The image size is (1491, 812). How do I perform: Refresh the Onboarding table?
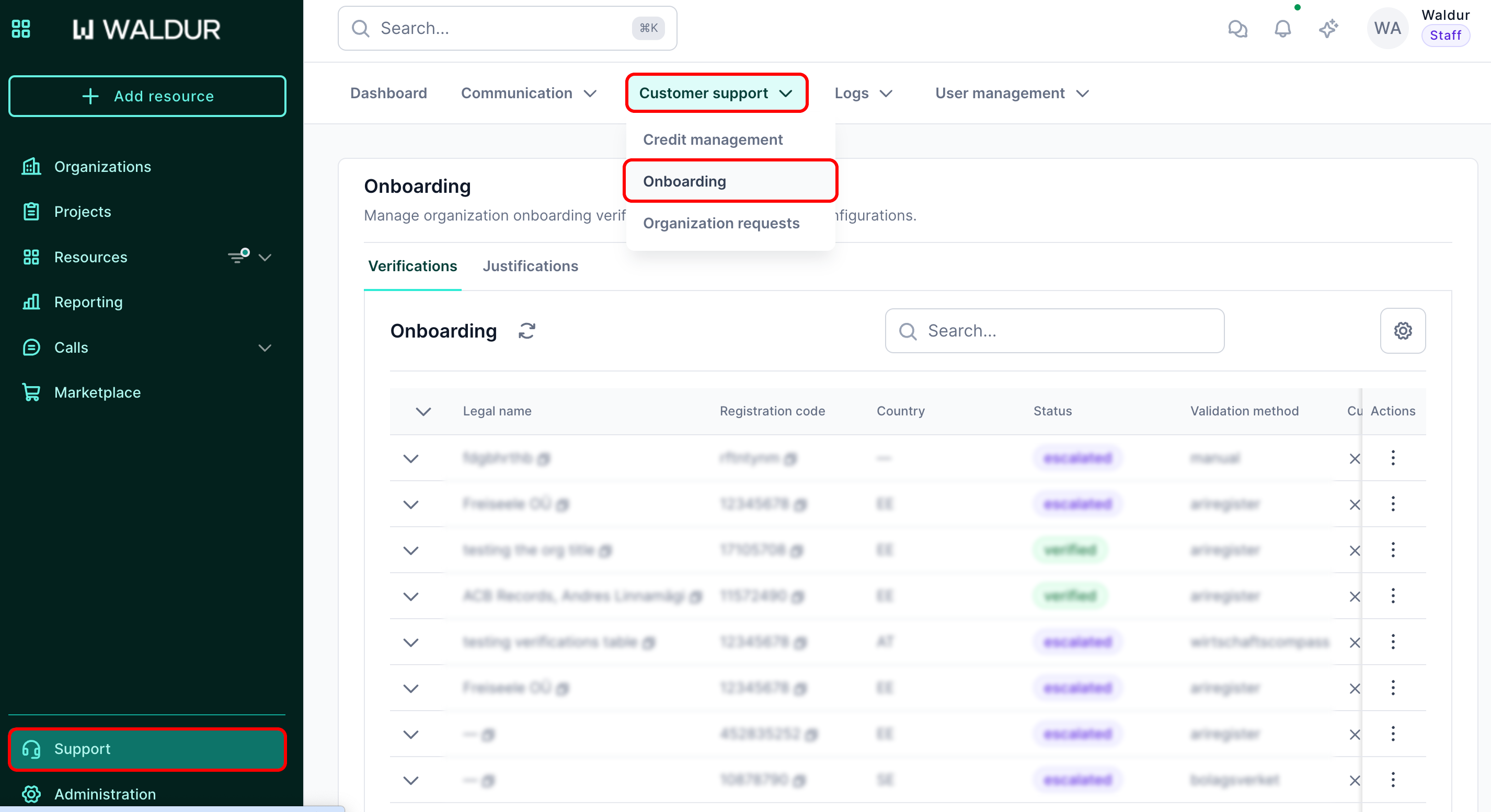tap(527, 331)
